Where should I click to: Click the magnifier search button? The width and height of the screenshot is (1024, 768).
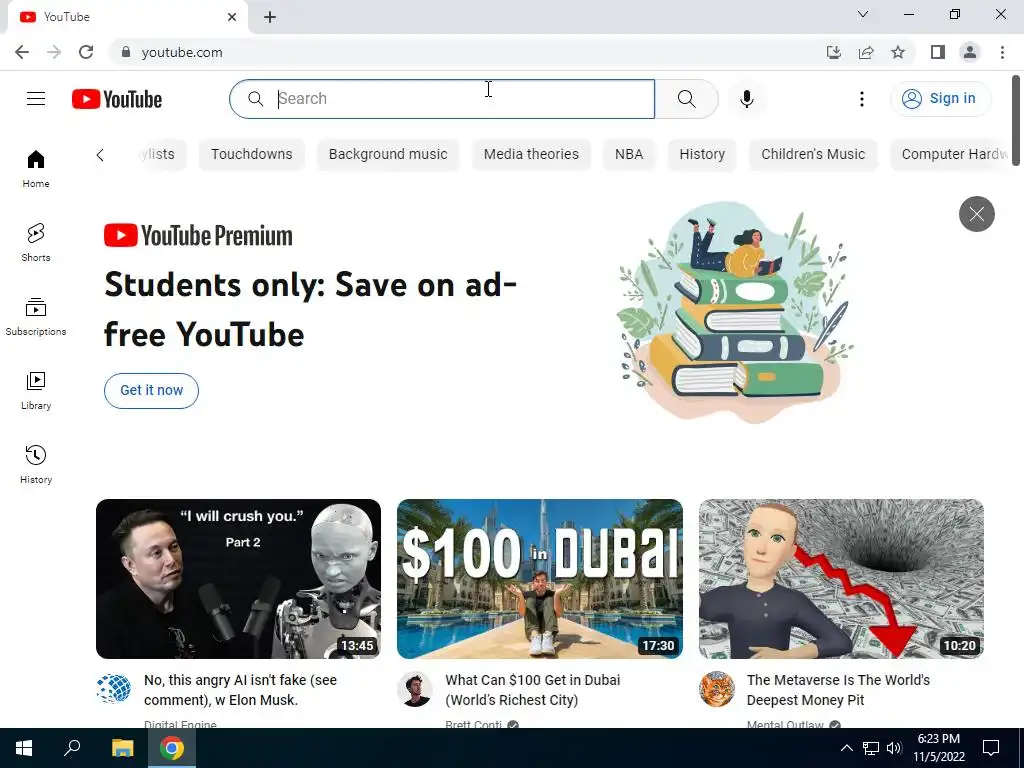tap(686, 99)
